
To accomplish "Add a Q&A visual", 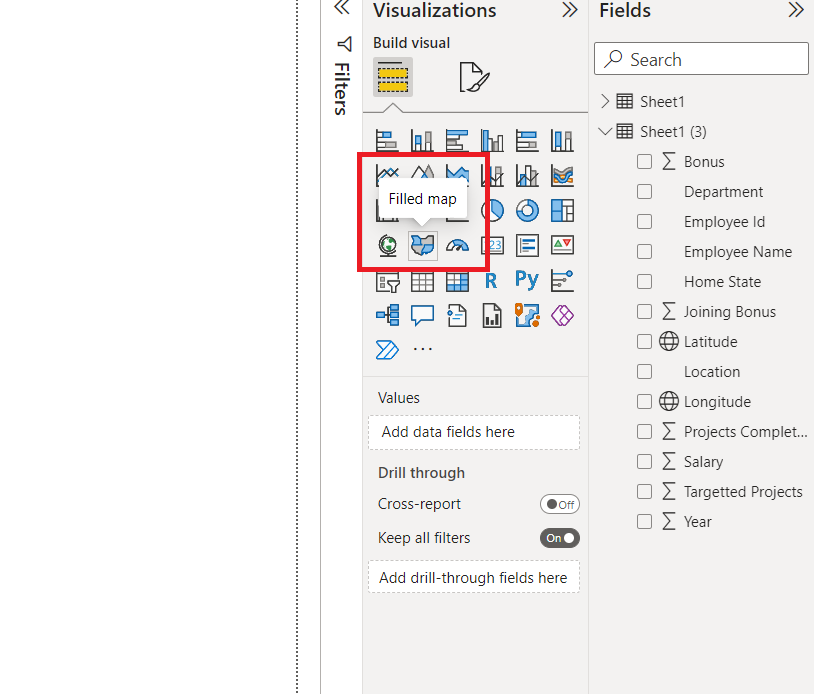I will point(422,316).
